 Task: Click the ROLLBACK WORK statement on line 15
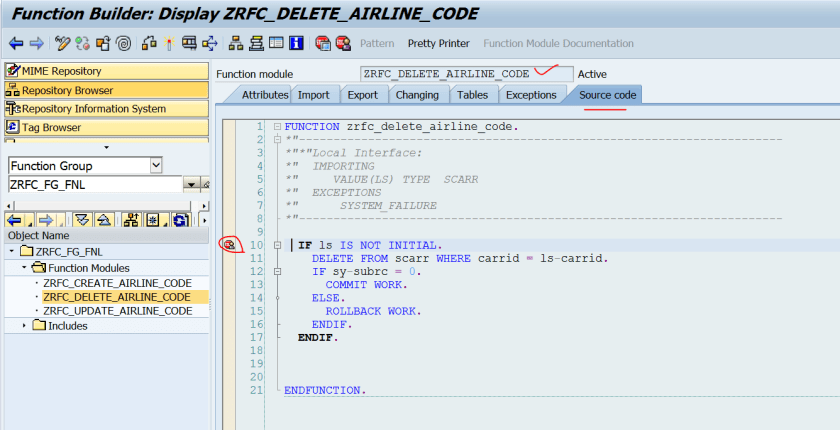tap(373, 311)
